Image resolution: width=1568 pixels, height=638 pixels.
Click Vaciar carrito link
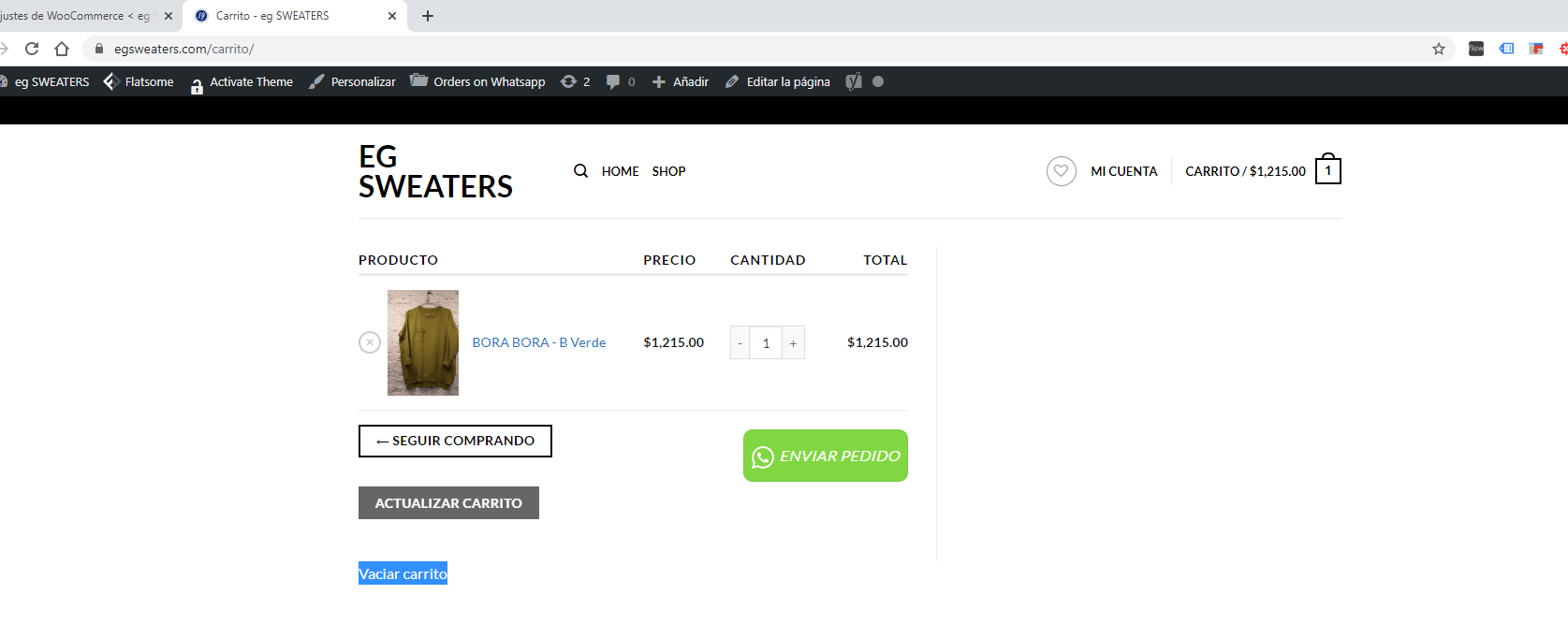[403, 573]
